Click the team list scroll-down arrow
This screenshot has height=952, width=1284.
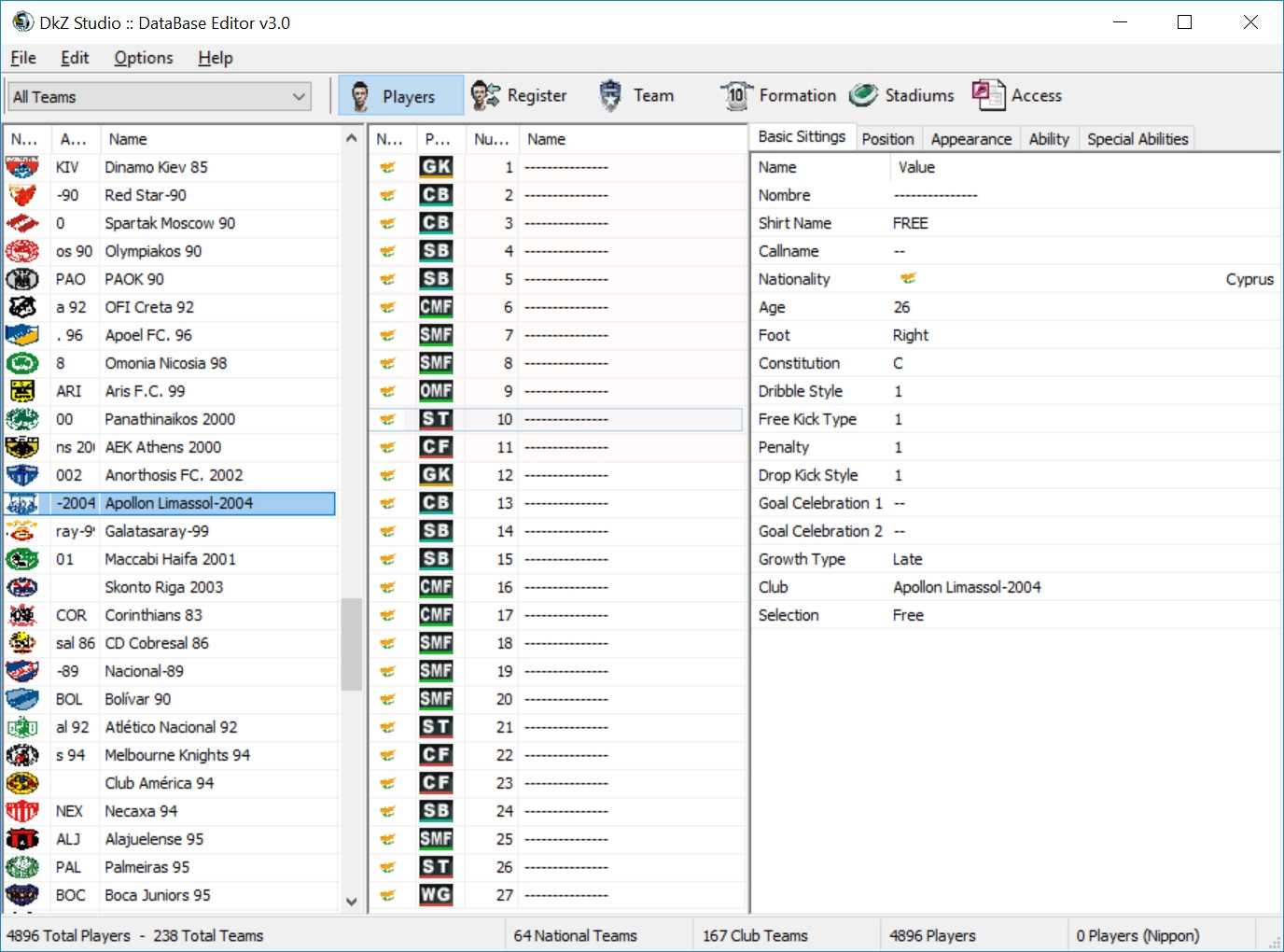(351, 902)
